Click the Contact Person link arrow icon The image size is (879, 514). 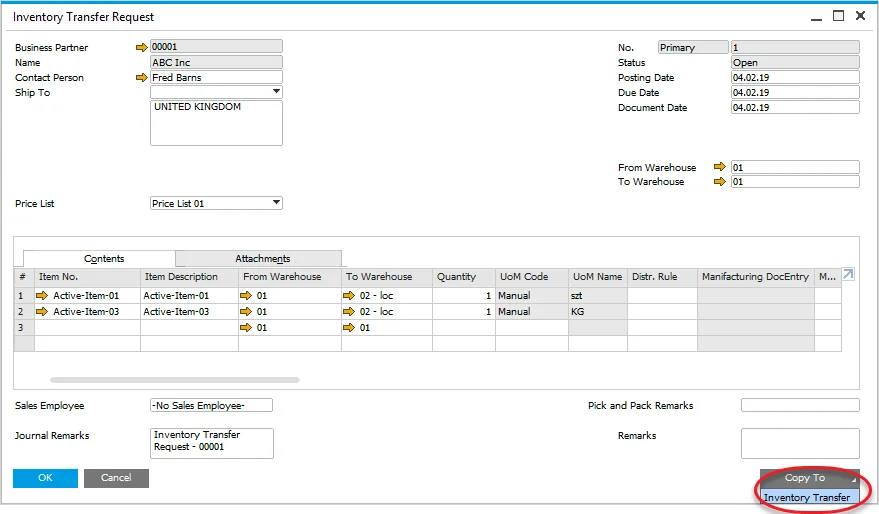(141, 77)
